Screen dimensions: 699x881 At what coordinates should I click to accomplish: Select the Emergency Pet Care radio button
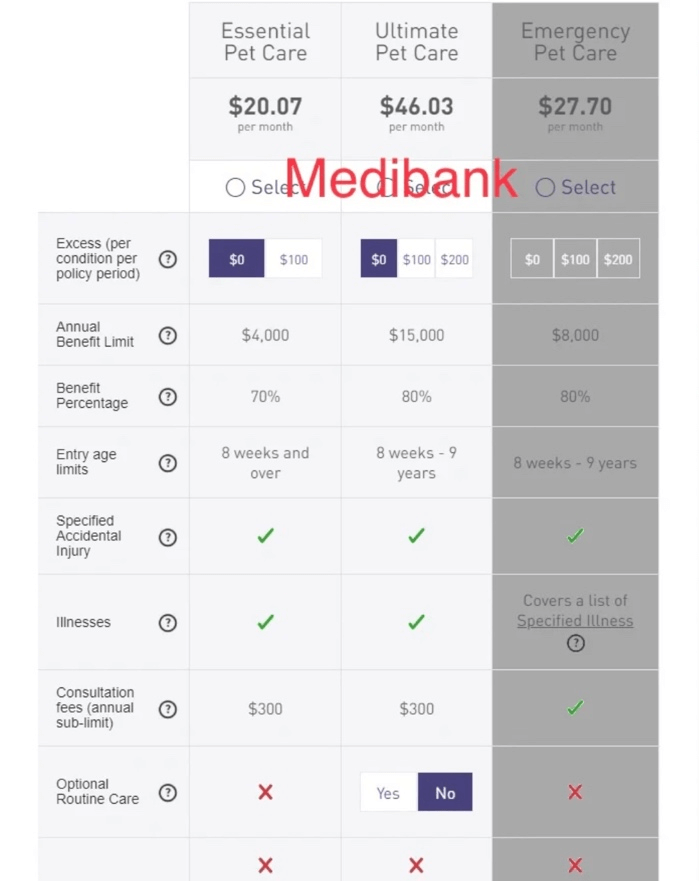click(x=545, y=187)
